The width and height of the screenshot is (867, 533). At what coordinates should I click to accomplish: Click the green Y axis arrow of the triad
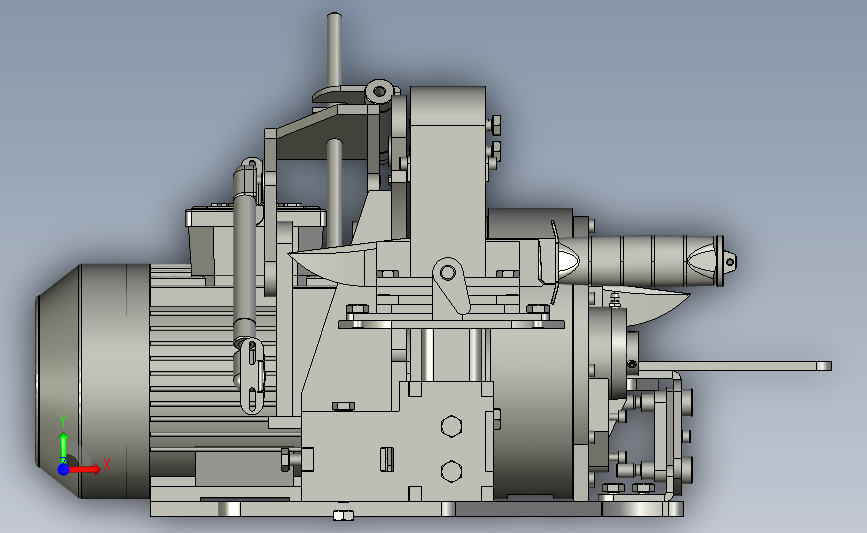pos(63,447)
